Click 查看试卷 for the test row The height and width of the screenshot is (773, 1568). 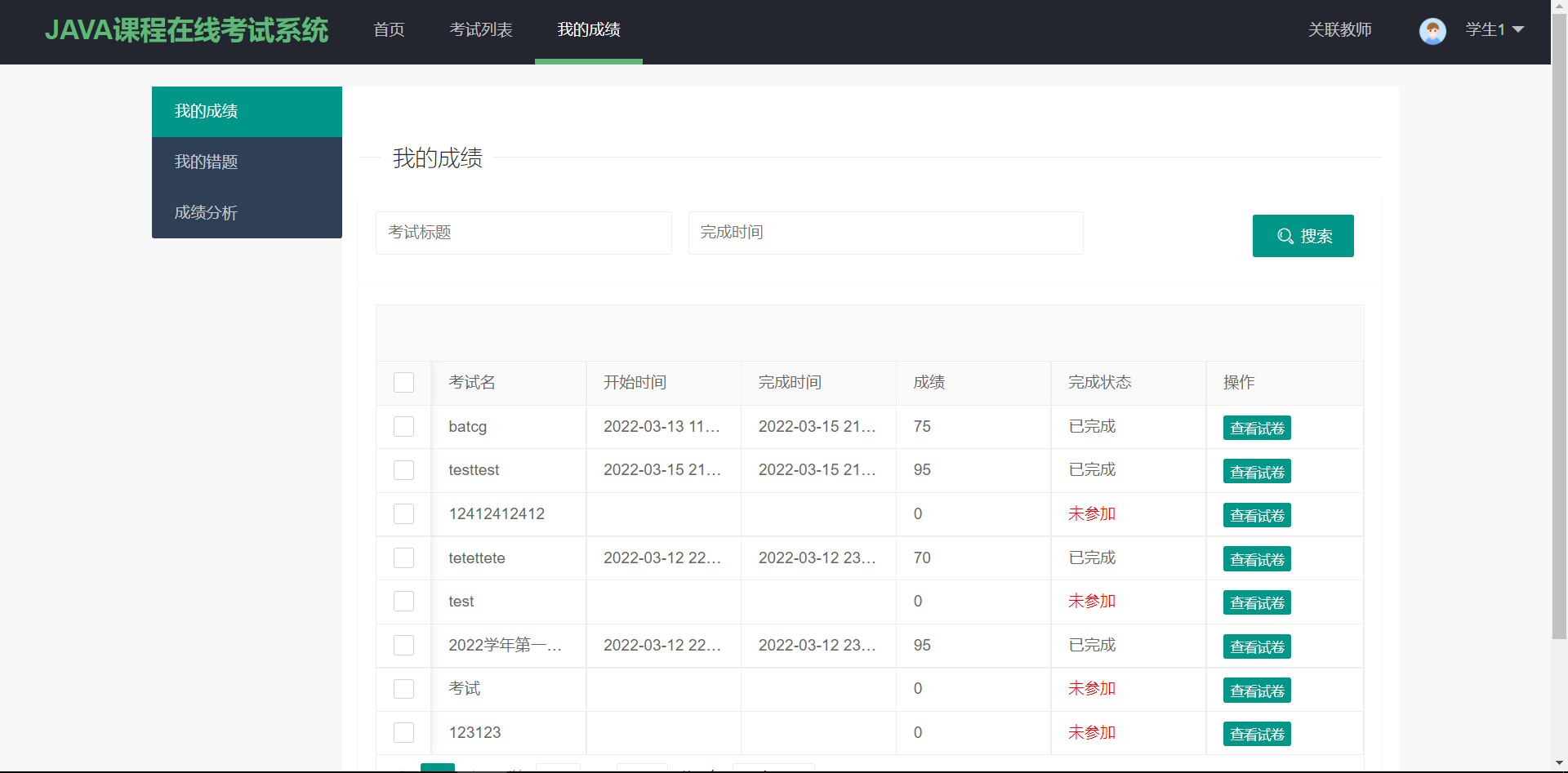point(1257,602)
